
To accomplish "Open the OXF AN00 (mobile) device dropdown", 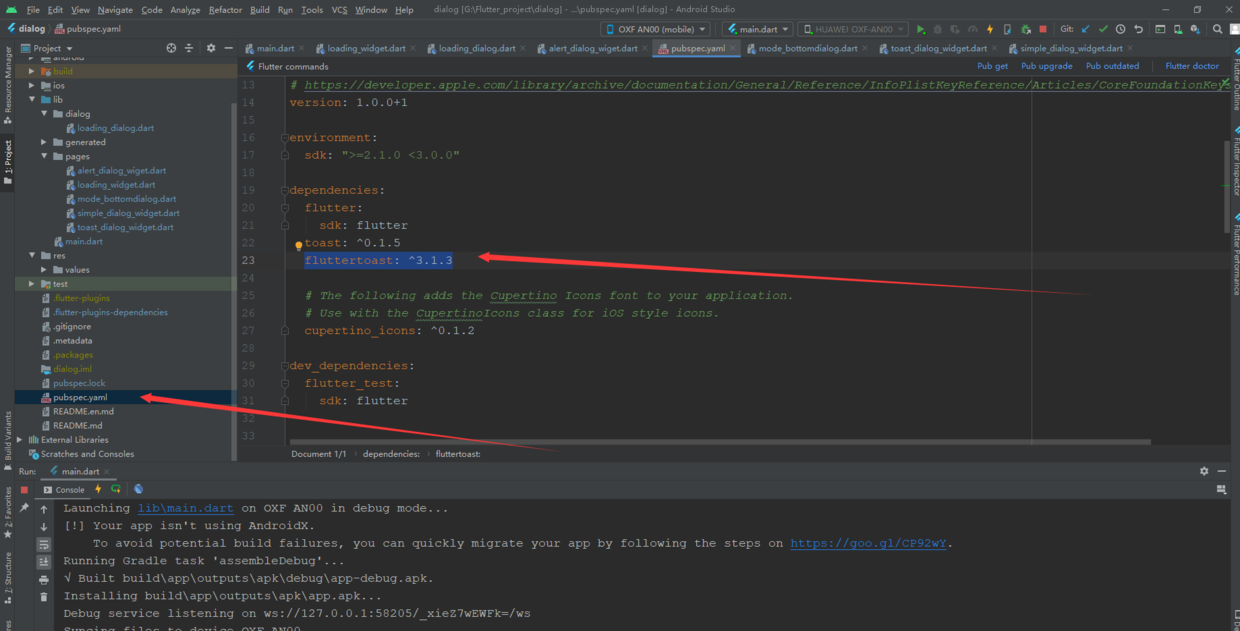I will coord(655,29).
